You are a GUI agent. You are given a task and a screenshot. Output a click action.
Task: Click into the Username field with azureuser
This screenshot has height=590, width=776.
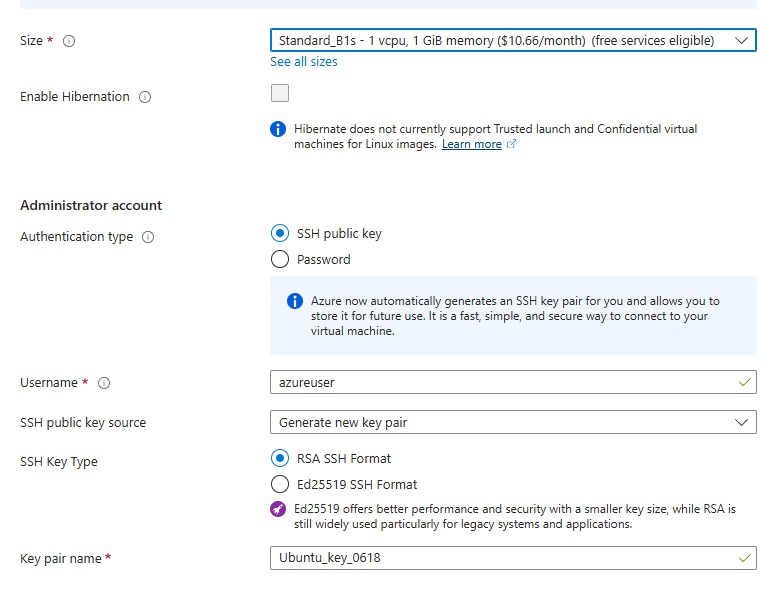click(513, 382)
